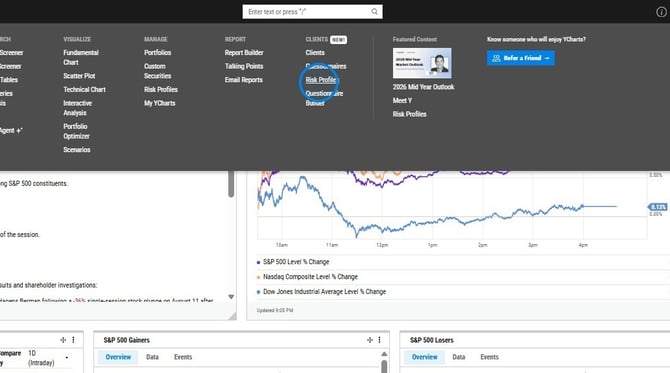Open Risk Profiles featured content link
The height and width of the screenshot is (373, 670).
(409, 114)
